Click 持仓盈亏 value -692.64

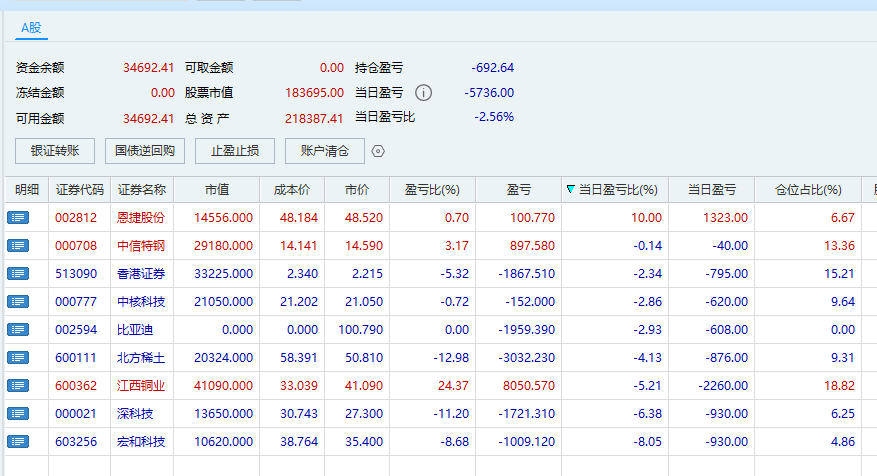pyautogui.click(x=493, y=68)
